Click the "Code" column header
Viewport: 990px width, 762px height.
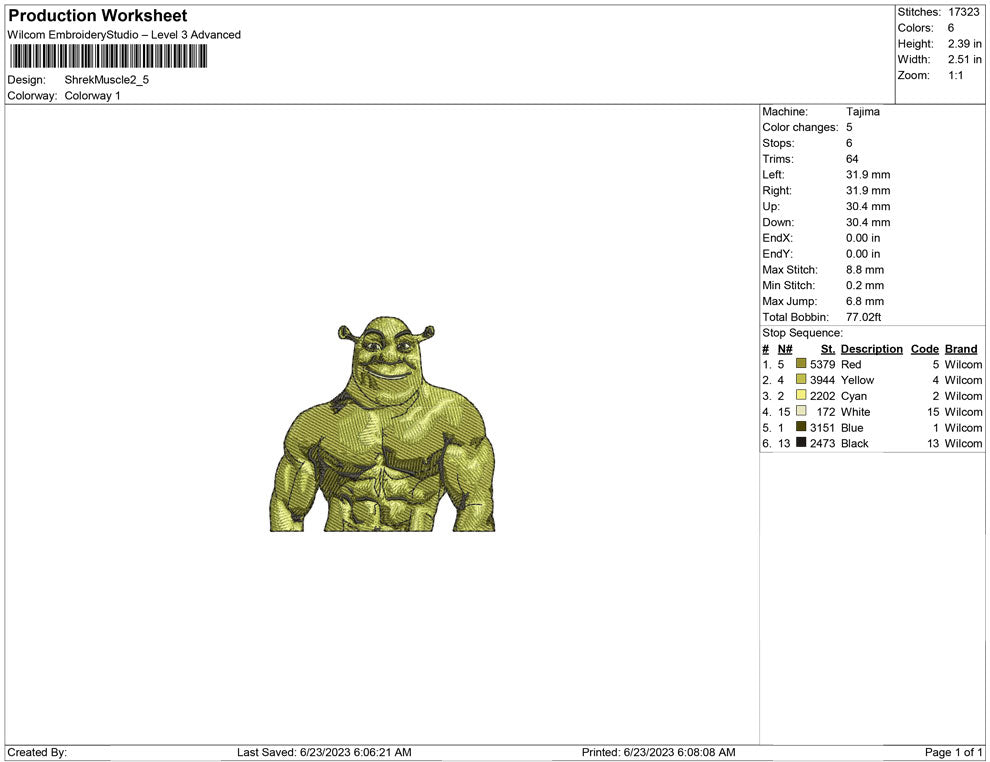[x=924, y=348]
